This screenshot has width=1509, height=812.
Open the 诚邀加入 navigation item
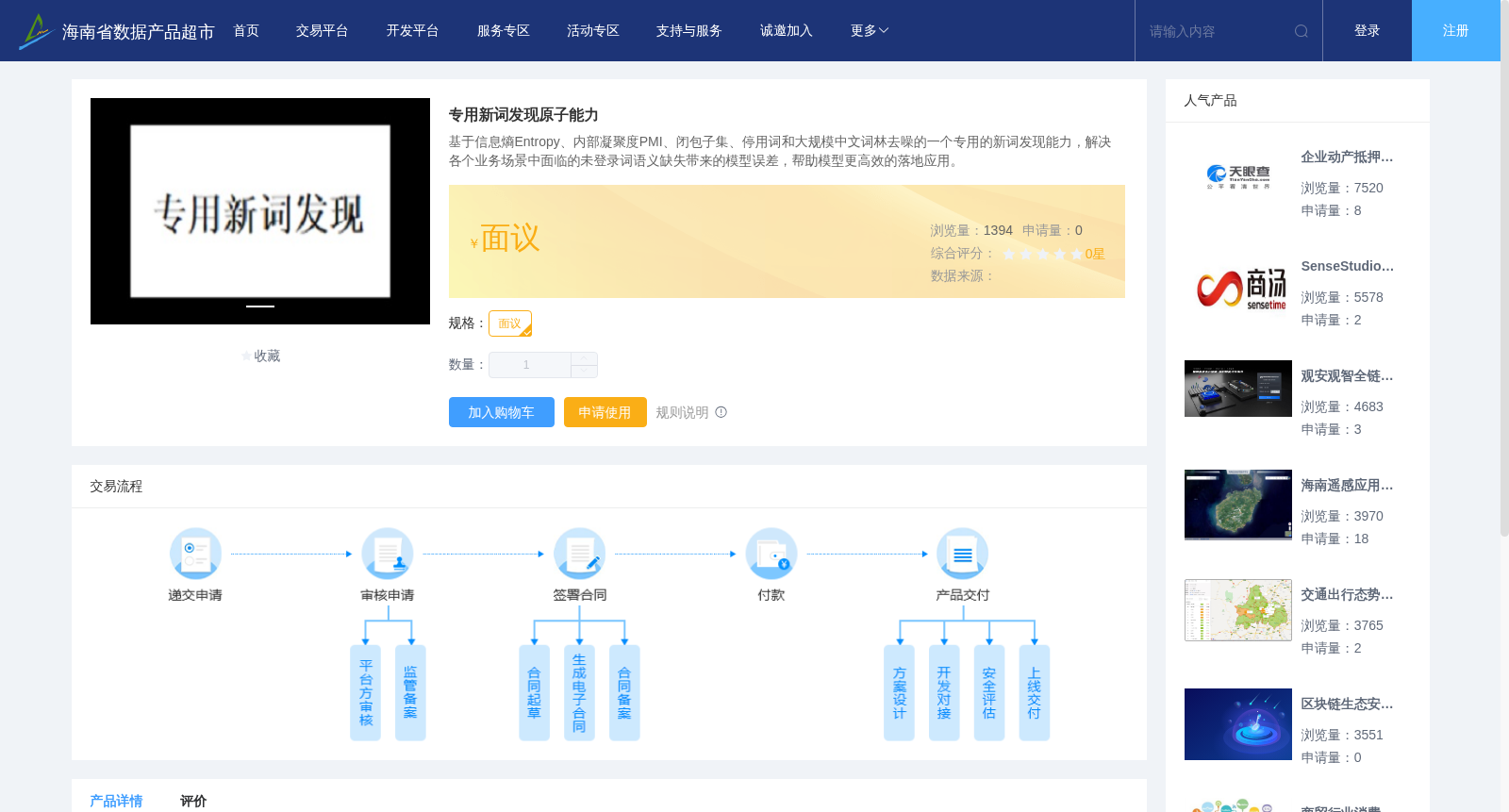[787, 31]
